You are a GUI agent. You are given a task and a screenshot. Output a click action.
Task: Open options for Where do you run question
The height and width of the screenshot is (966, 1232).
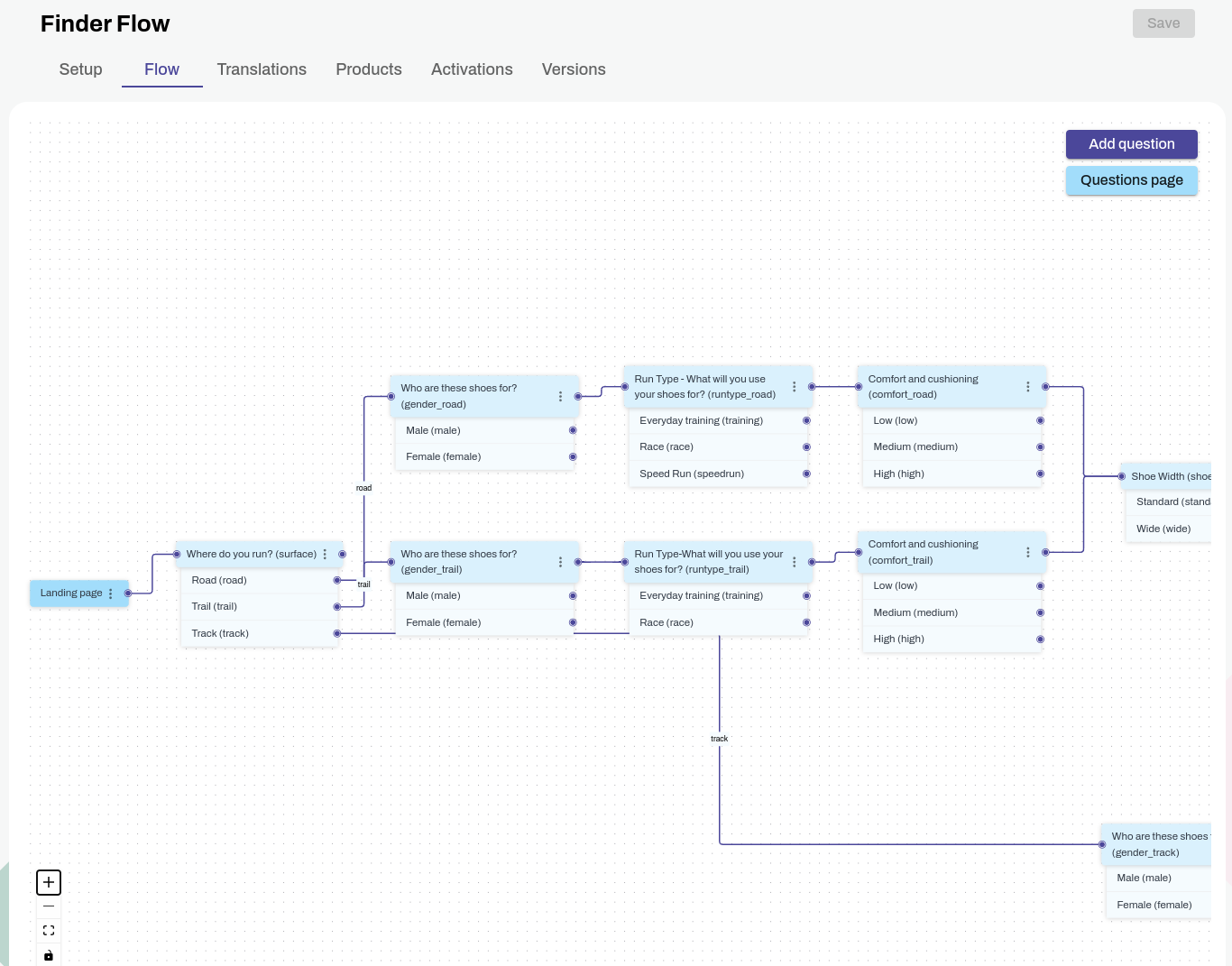[325, 555]
